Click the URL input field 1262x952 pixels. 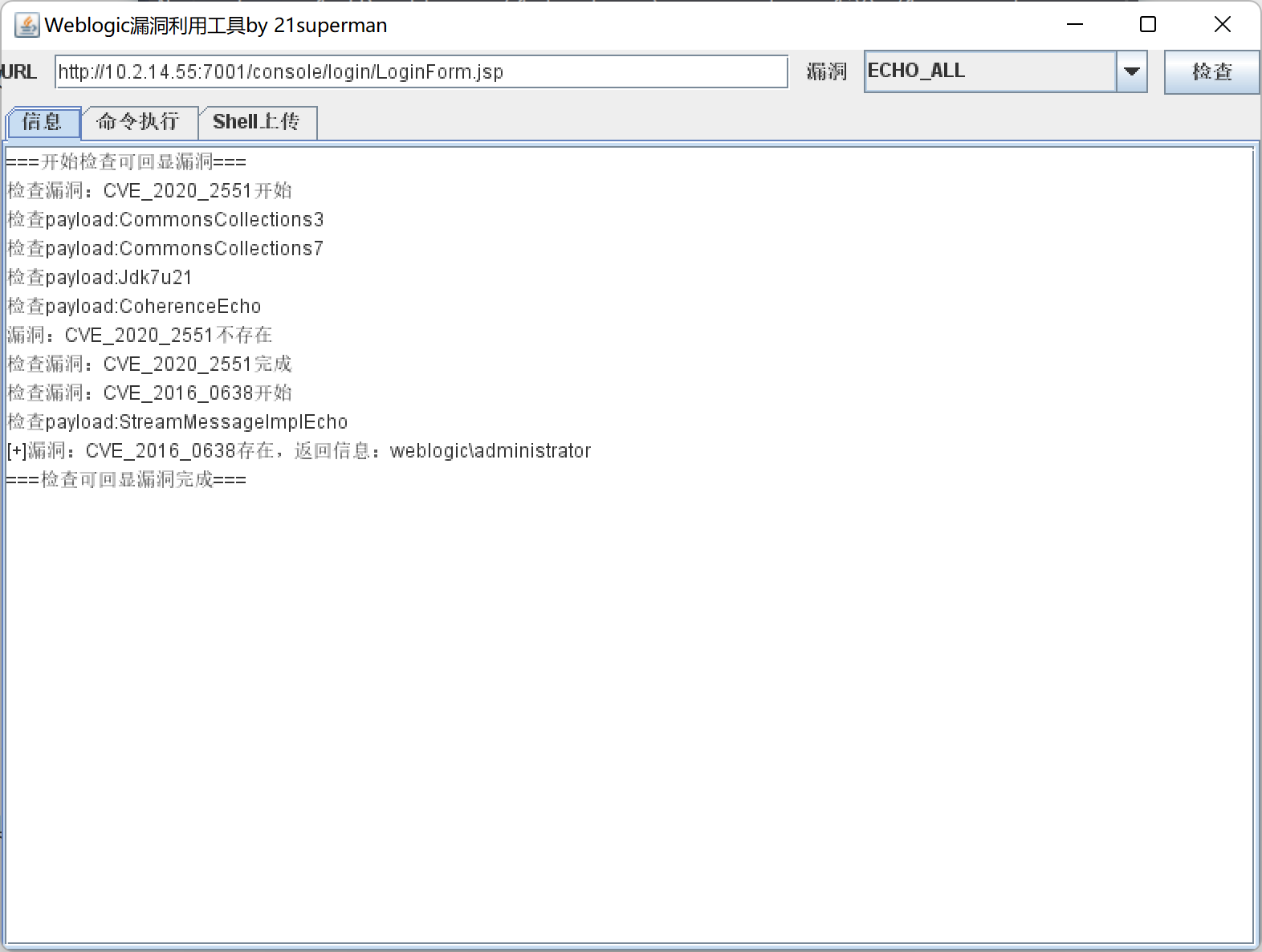(421, 71)
